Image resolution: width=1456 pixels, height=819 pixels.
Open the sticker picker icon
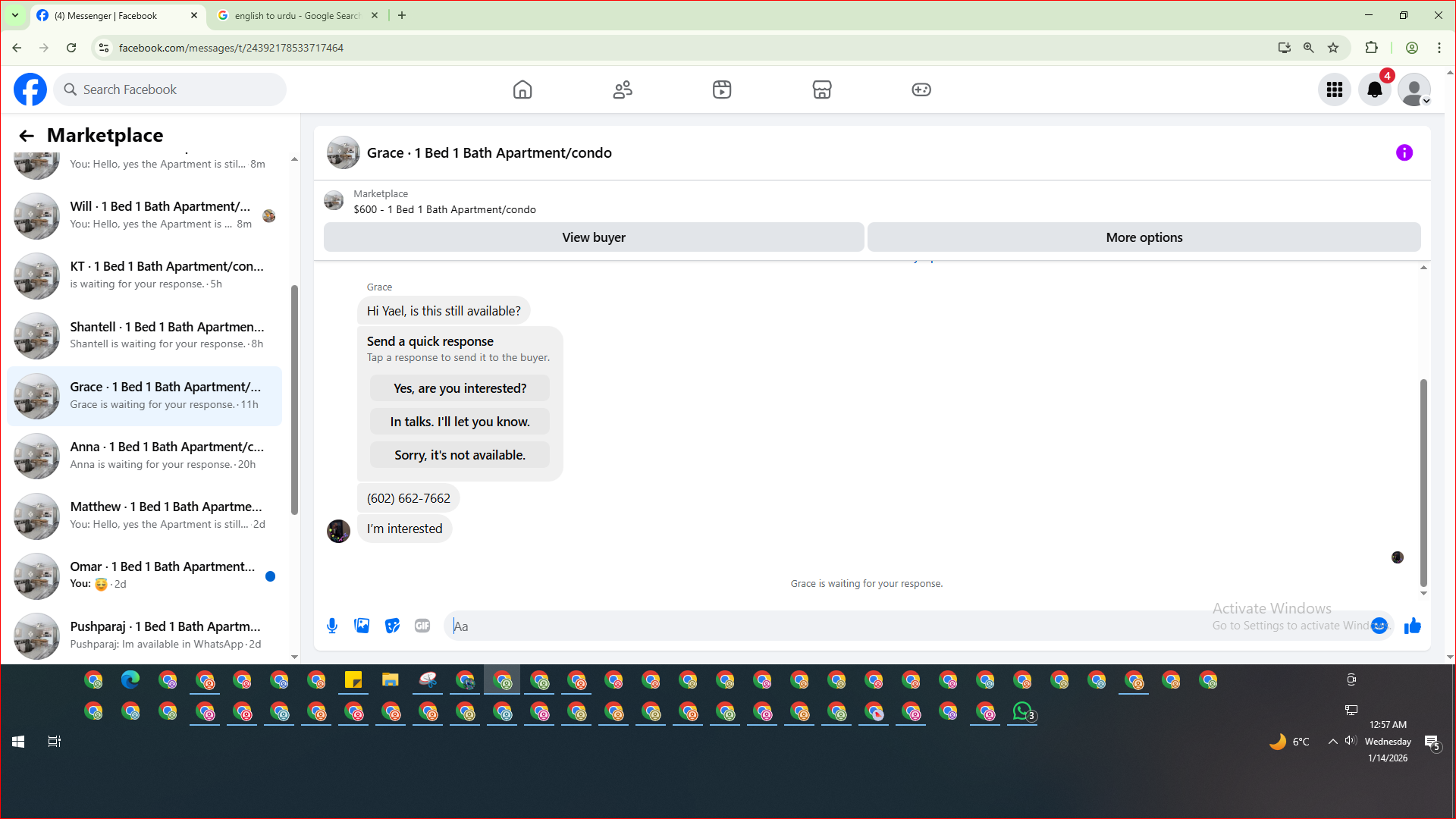pos(392,626)
